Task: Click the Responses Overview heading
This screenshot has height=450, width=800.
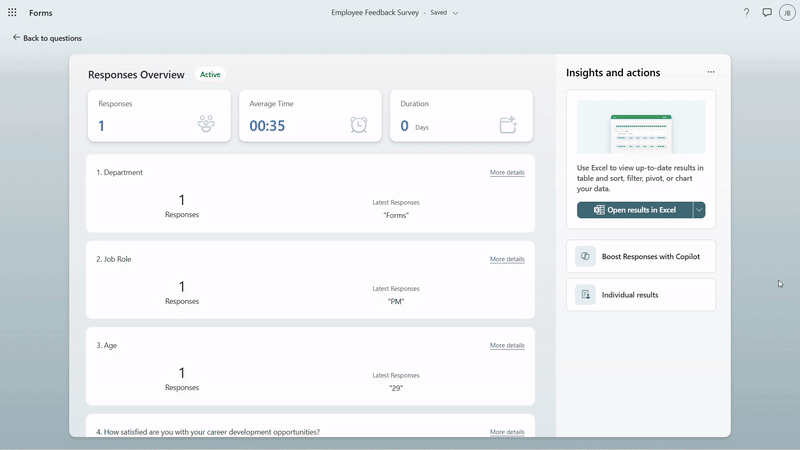Action: [136, 74]
